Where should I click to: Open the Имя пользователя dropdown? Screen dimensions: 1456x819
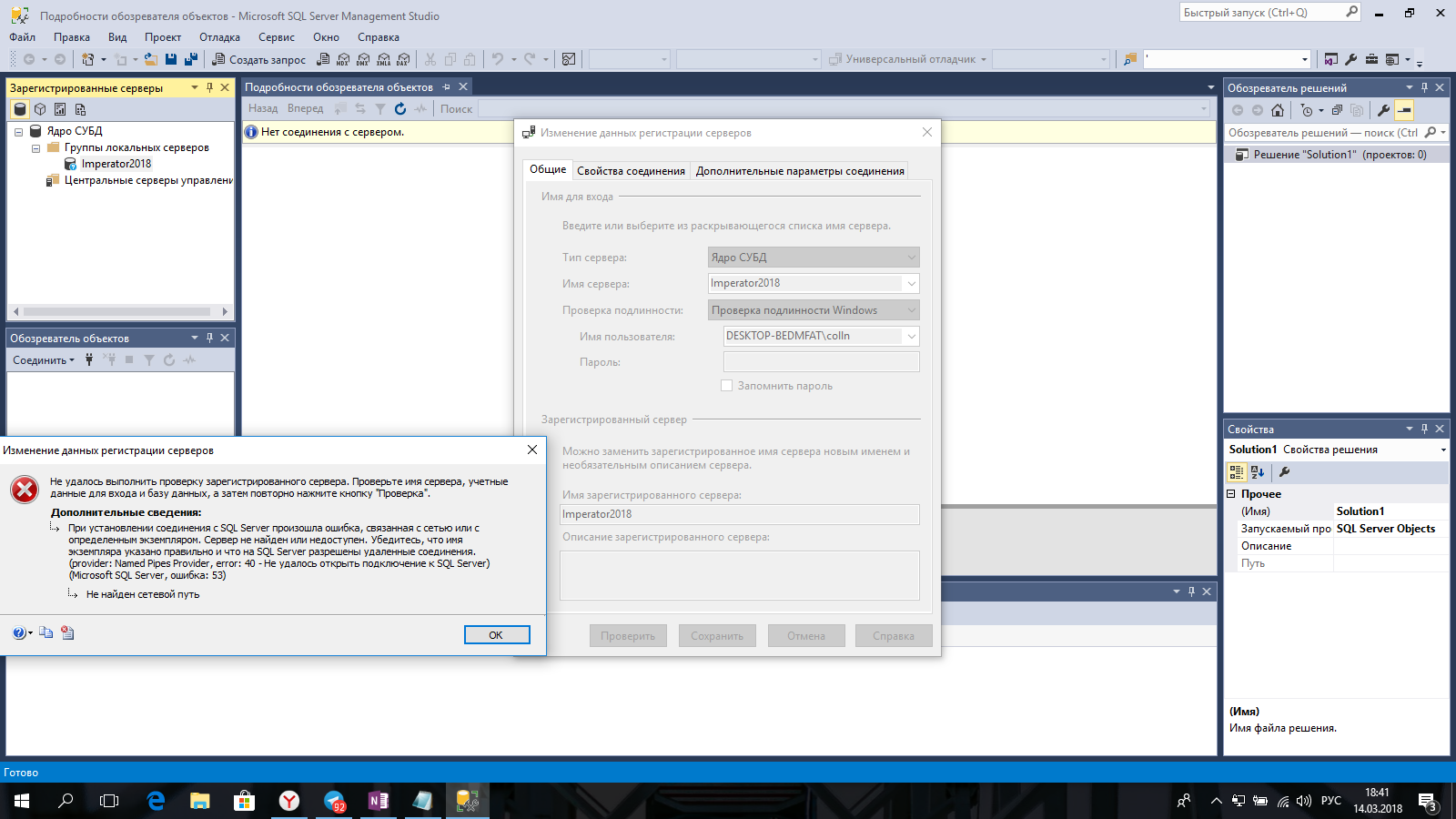tap(911, 336)
